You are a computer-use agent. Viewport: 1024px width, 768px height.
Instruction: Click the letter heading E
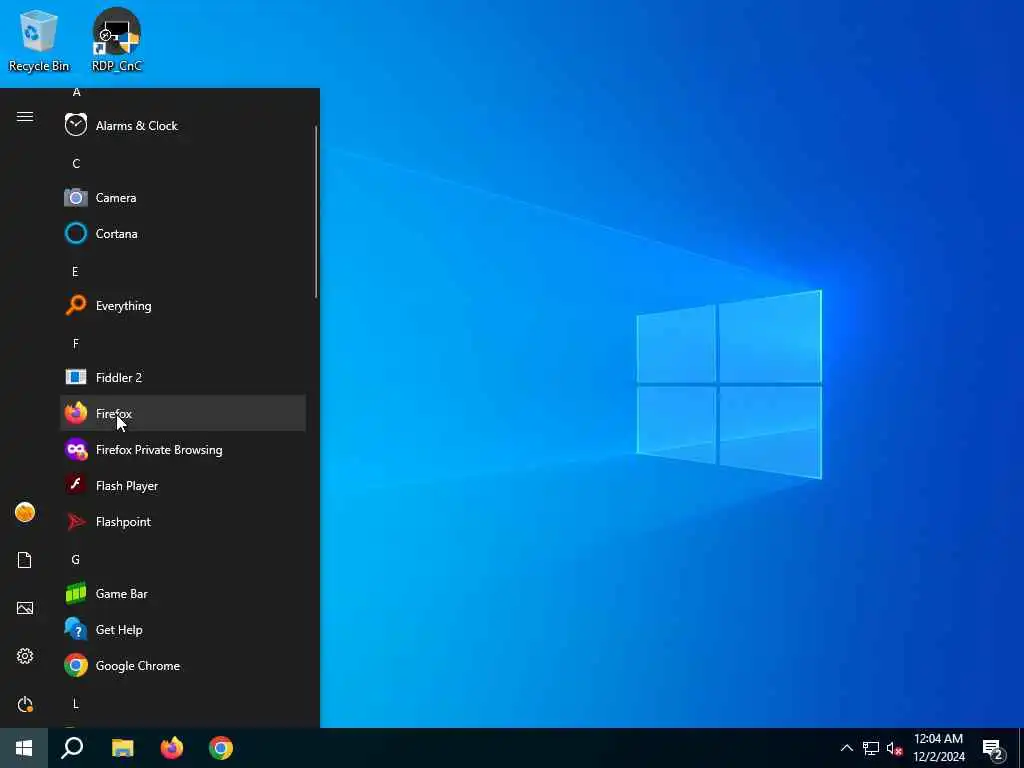click(75, 271)
